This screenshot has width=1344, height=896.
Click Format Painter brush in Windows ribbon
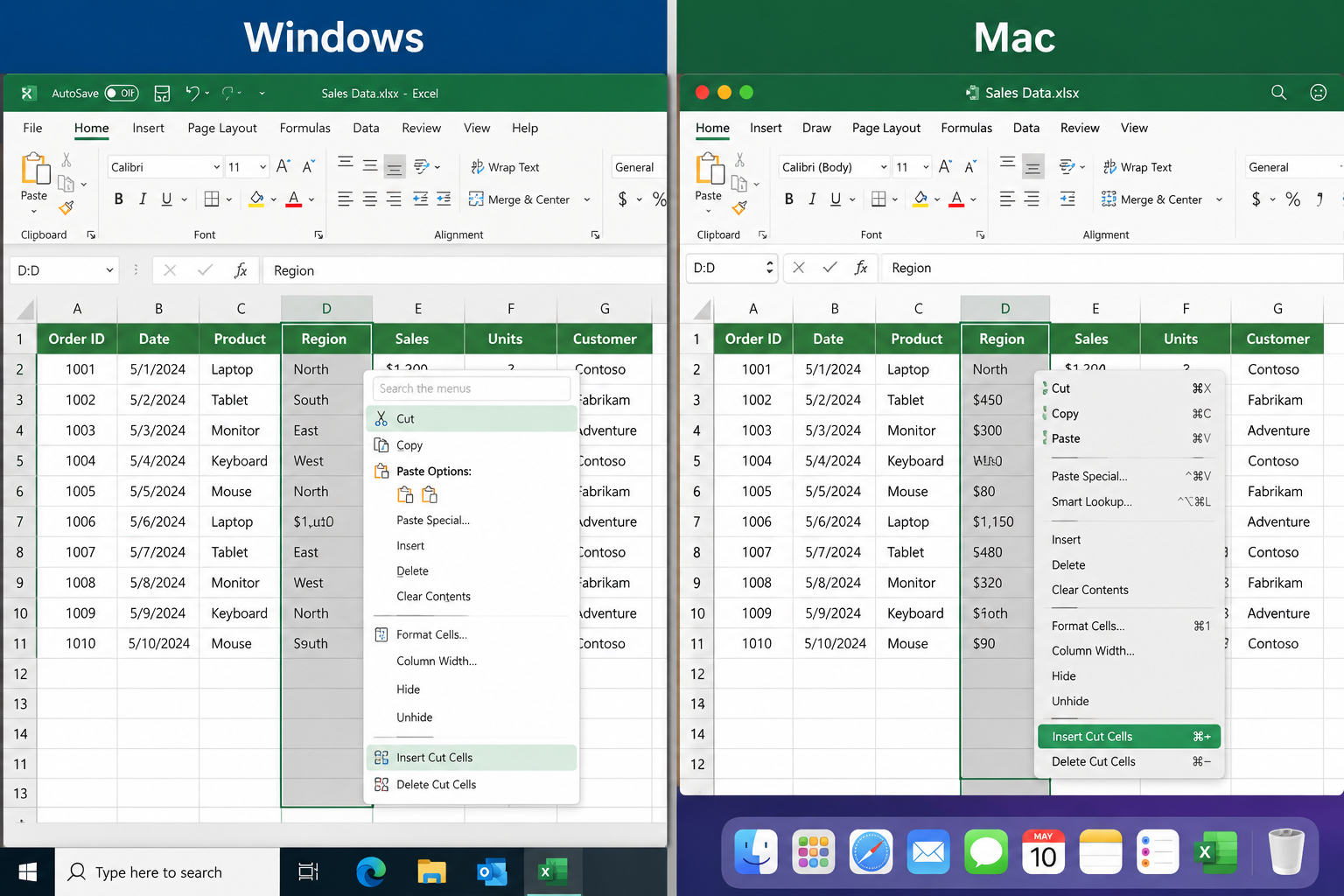coord(66,207)
